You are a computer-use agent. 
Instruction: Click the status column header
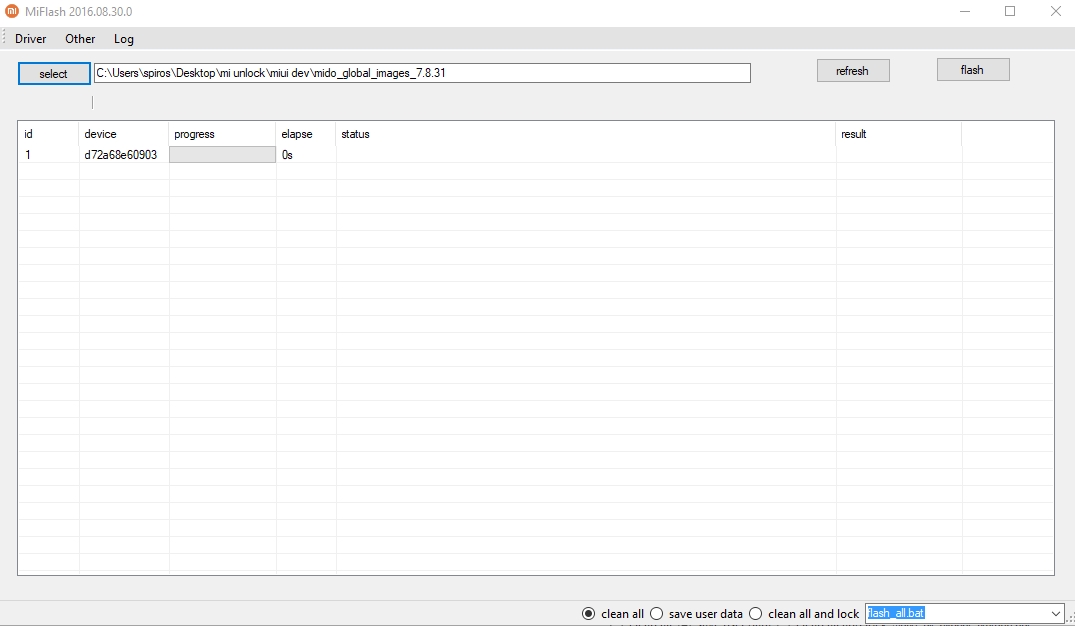tap(586, 134)
